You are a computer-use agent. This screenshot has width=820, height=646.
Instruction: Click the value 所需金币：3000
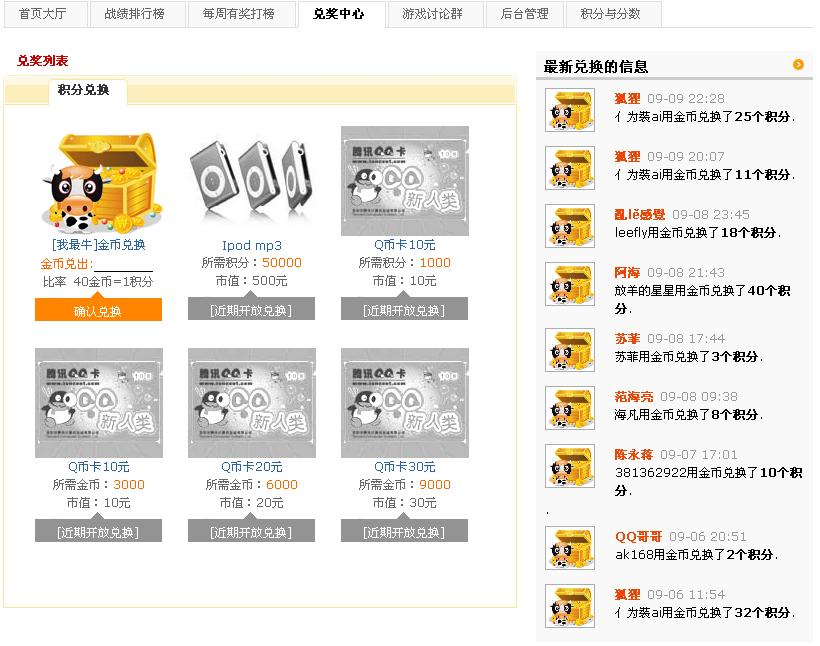[x=99, y=485]
